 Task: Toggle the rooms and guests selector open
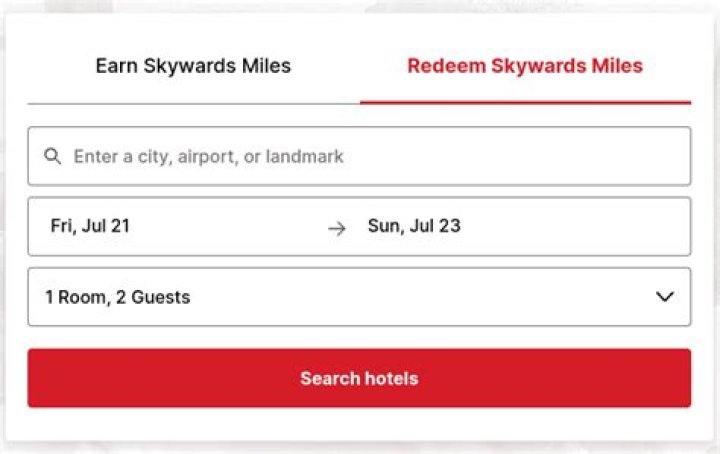(x=359, y=297)
